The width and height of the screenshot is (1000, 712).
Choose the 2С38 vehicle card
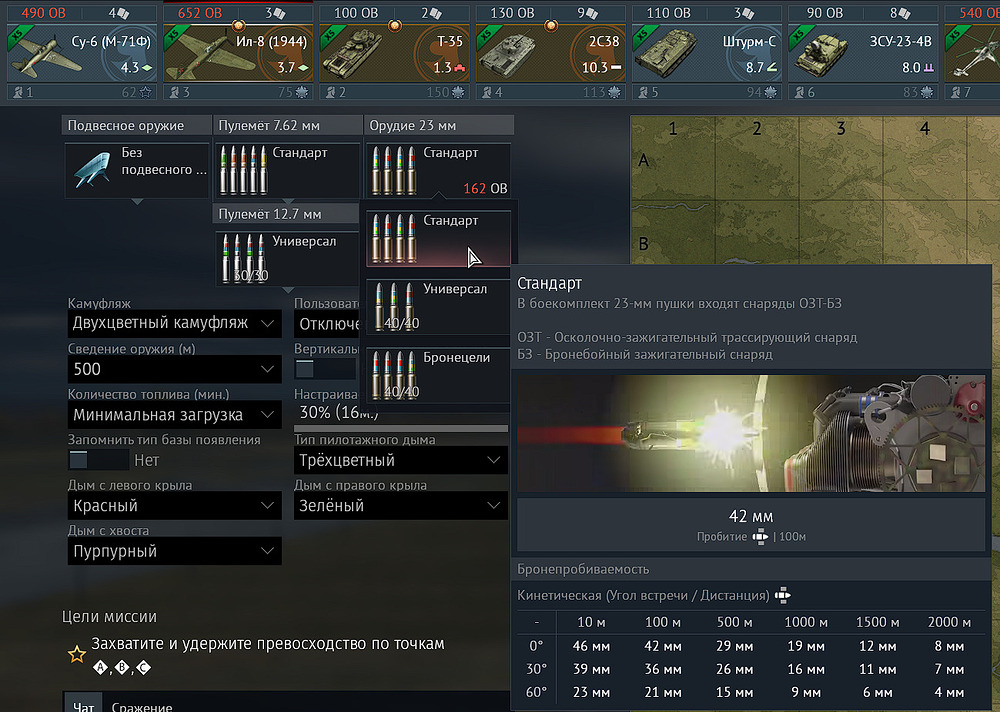click(x=550, y=53)
